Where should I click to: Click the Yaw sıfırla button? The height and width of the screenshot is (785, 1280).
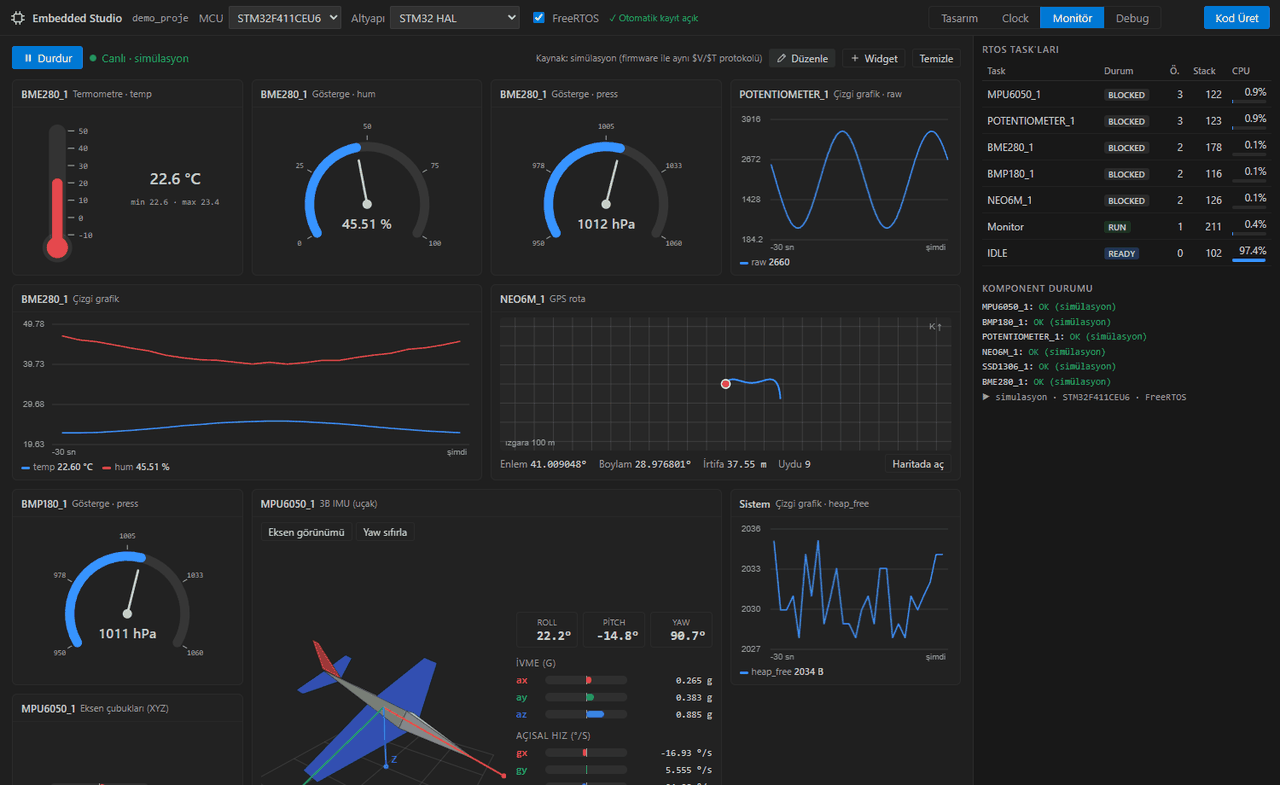(x=385, y=532)
